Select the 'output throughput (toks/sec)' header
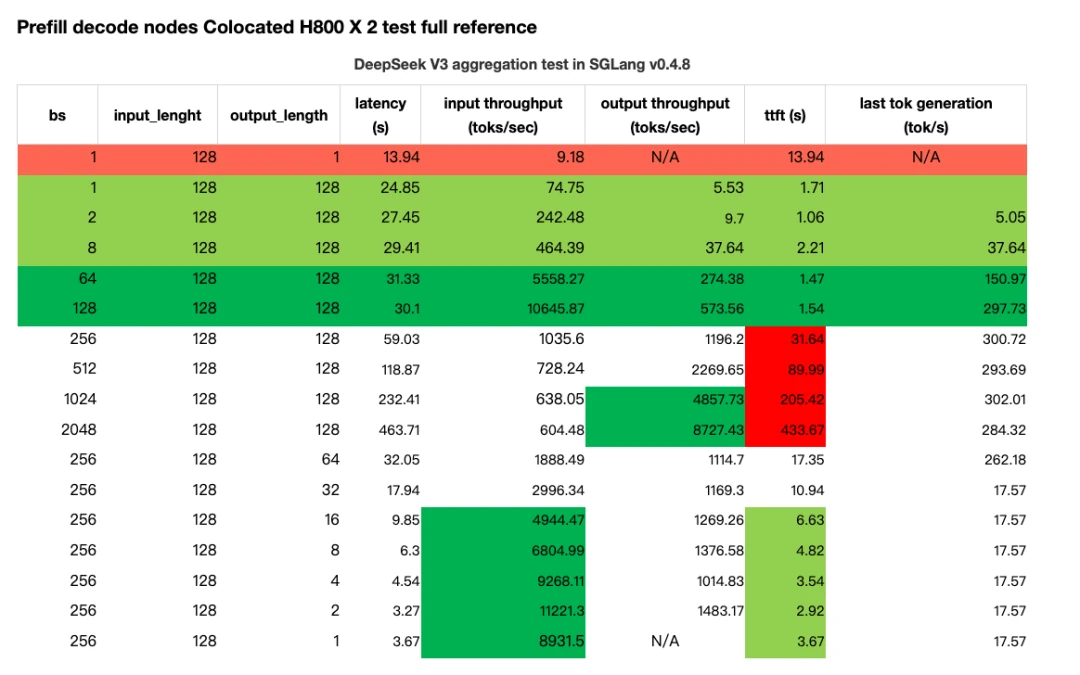This screenshot has width=1080, height=675. click(x=665, y=115)
